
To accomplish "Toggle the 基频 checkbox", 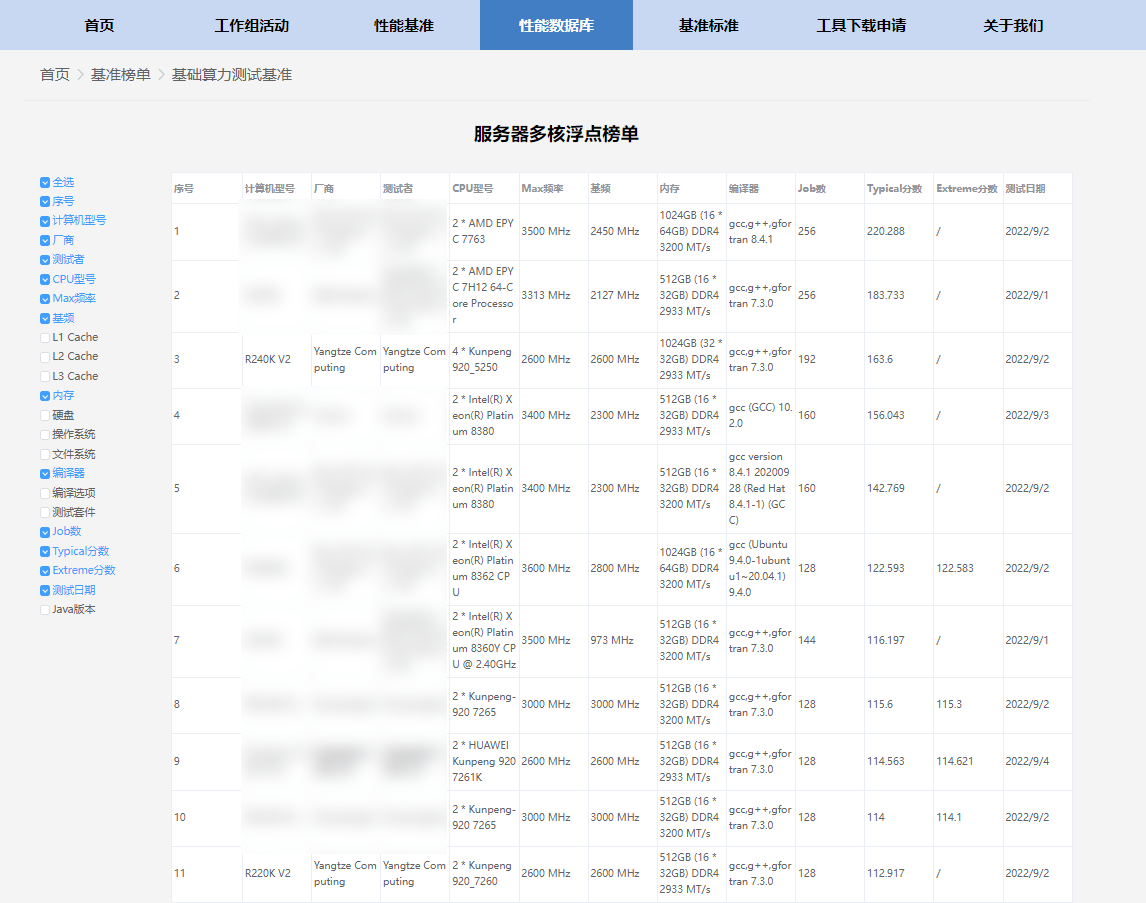I will (45, 319).
